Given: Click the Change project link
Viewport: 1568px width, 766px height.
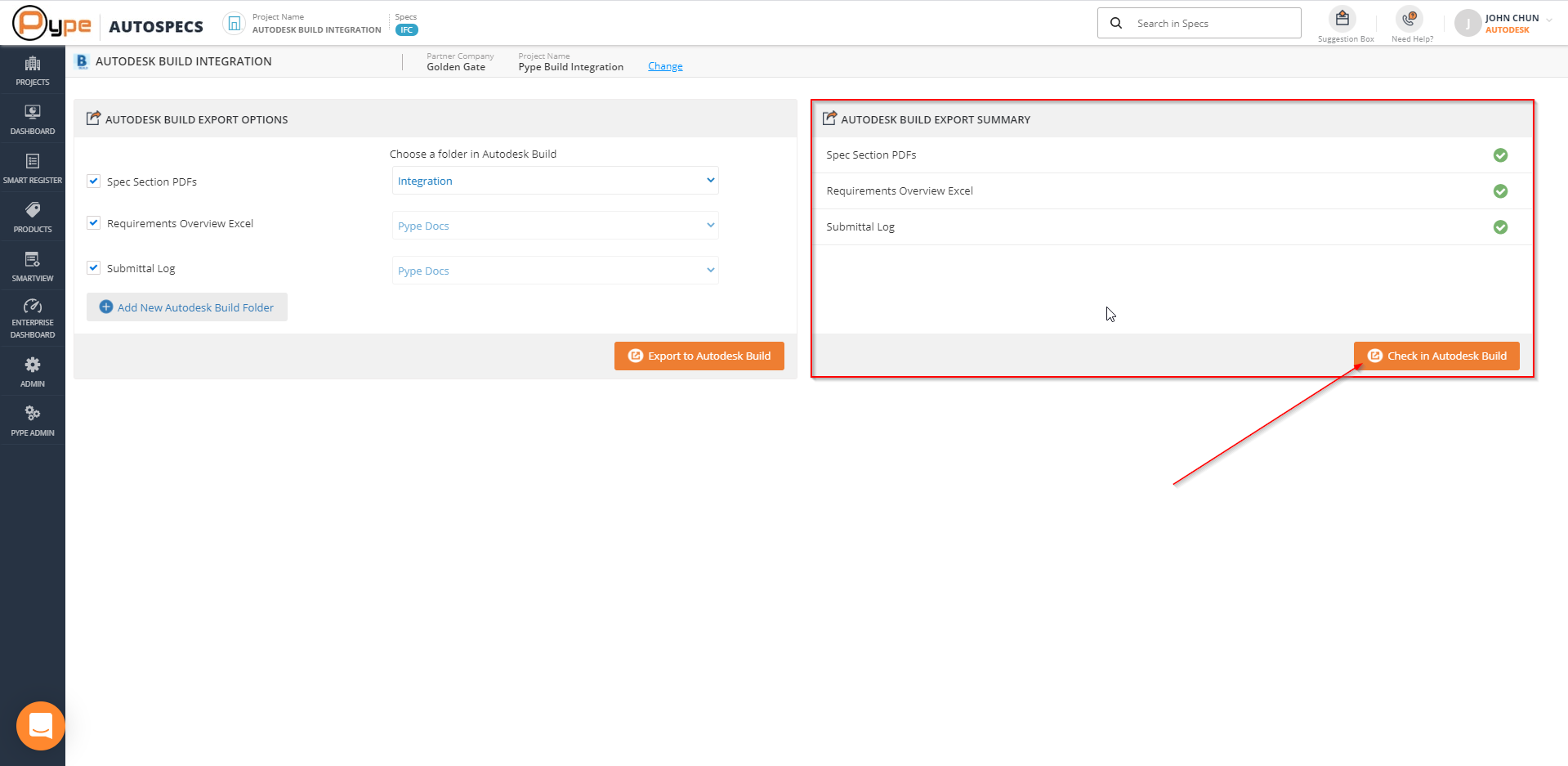Looking at the screenshot, I should 665,66.
